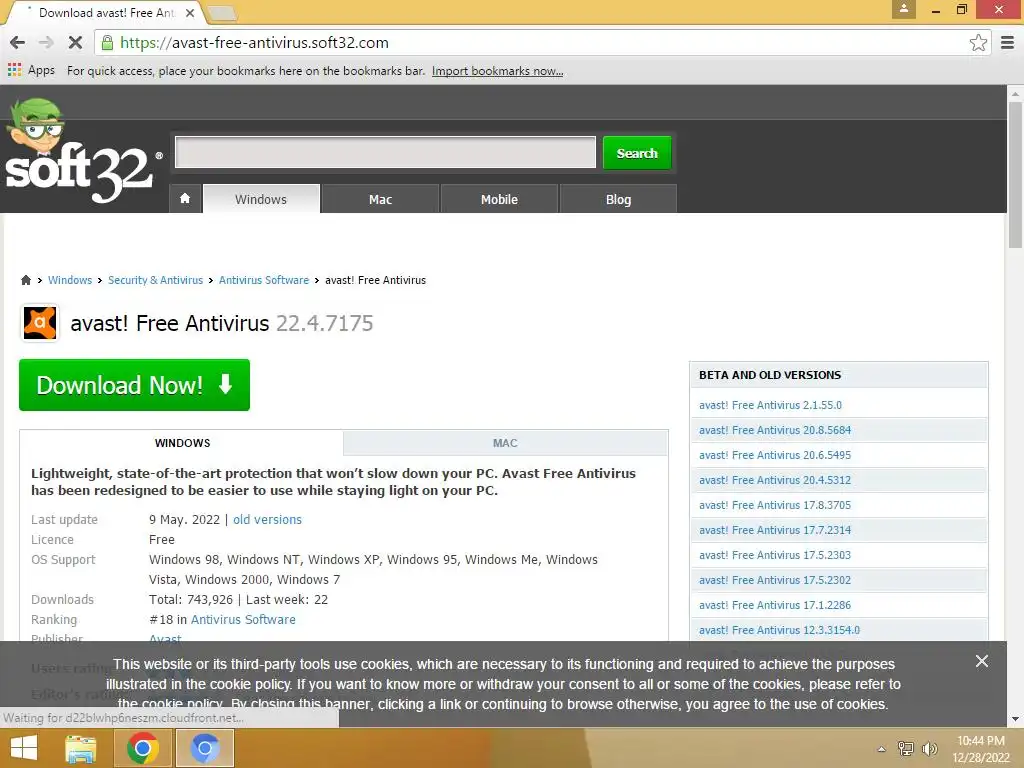Click the old versions link
This screenshot has width=1024, height=768.
pyautogui.click(x=267, y=520)
